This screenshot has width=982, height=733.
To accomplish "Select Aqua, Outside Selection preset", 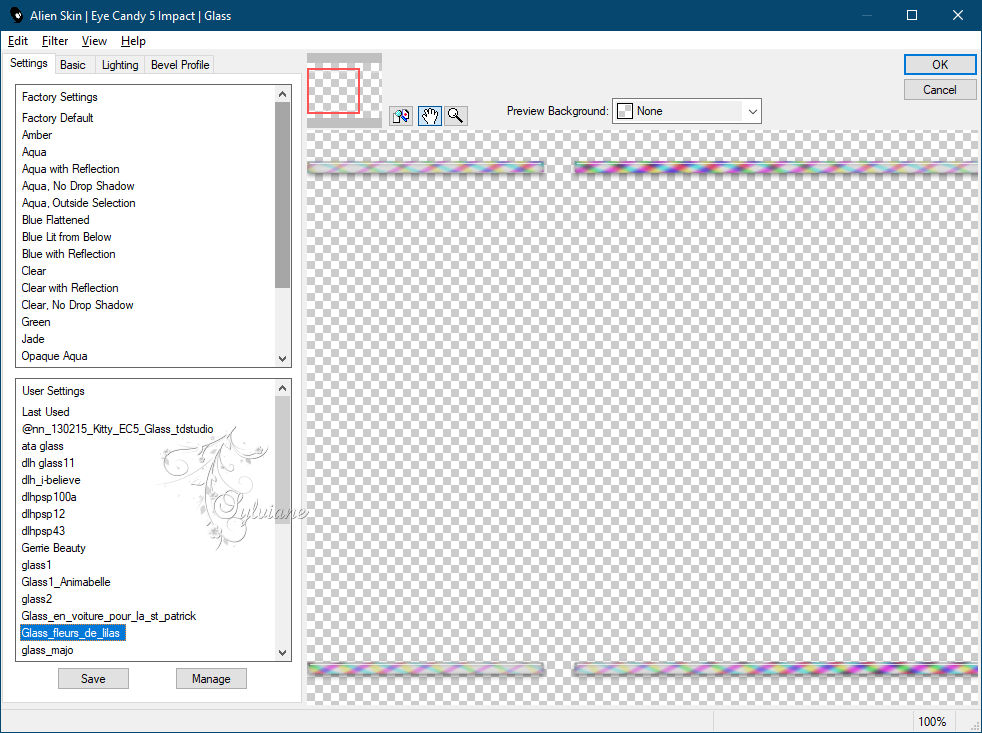I will click(78, 202).
